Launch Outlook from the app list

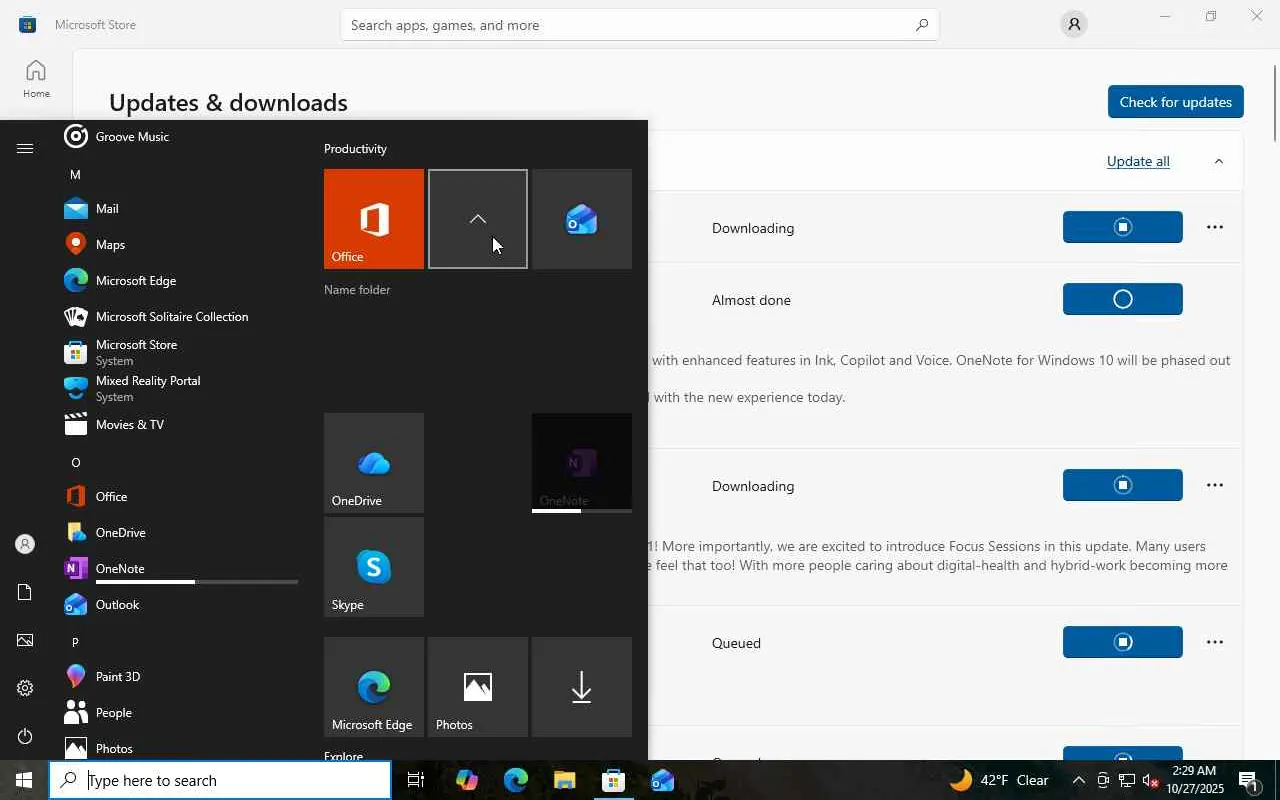pyautogui.click(x=180, y=604)
